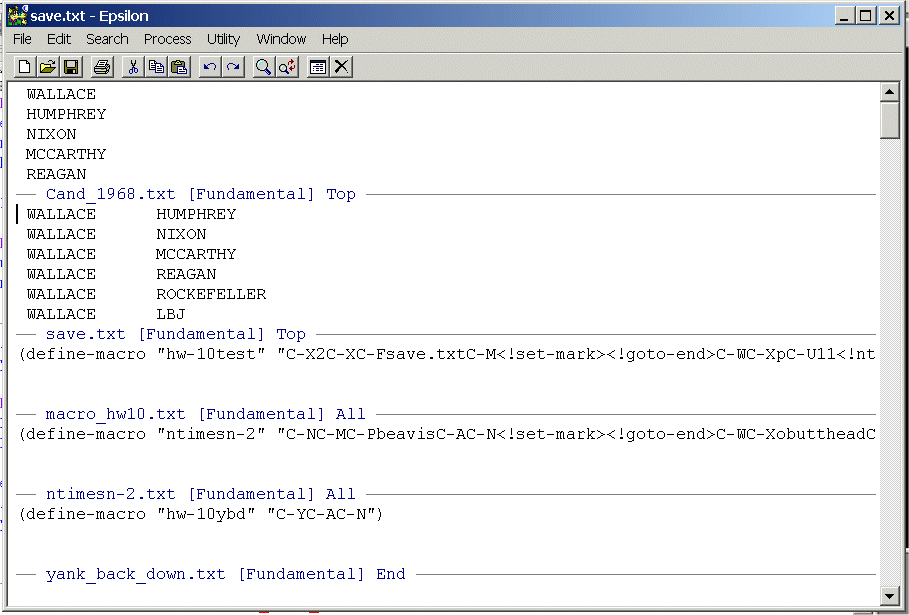Click the Copy toolbar icon
The width and height of the screenshot is (909, 615).
tap(156, 67)
